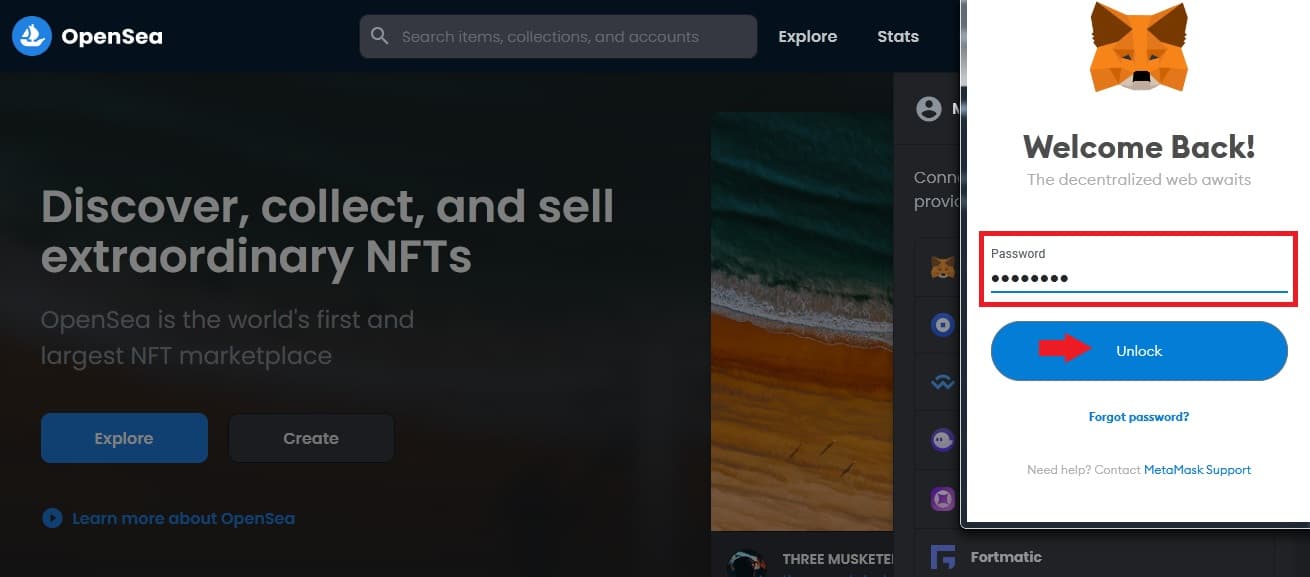Select the Fortmatic wallet label
Screen dimensions: 1310x577
(1006, 557)
